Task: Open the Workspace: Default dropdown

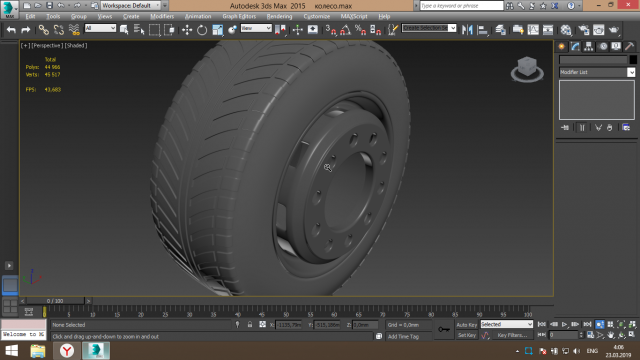Action: point(130,6)
